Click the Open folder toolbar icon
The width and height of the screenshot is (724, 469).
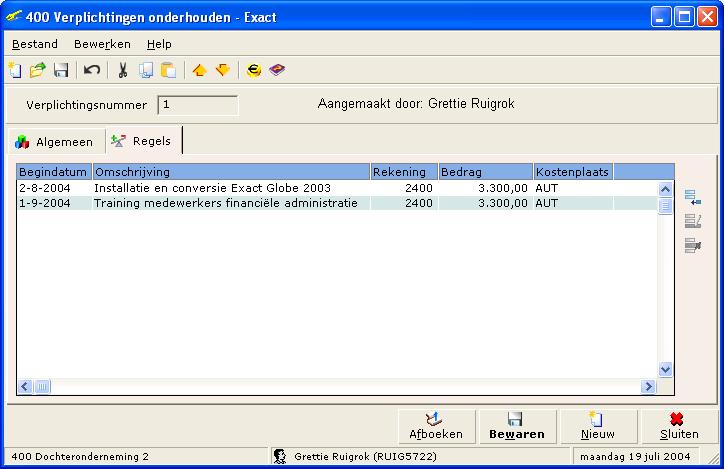tap(37, 70)
